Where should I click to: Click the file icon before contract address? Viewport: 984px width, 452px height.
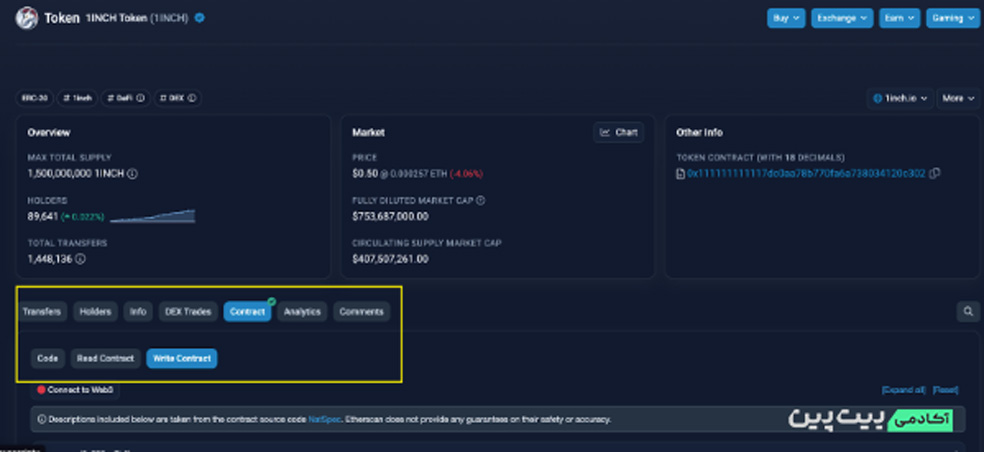[680, 174]
